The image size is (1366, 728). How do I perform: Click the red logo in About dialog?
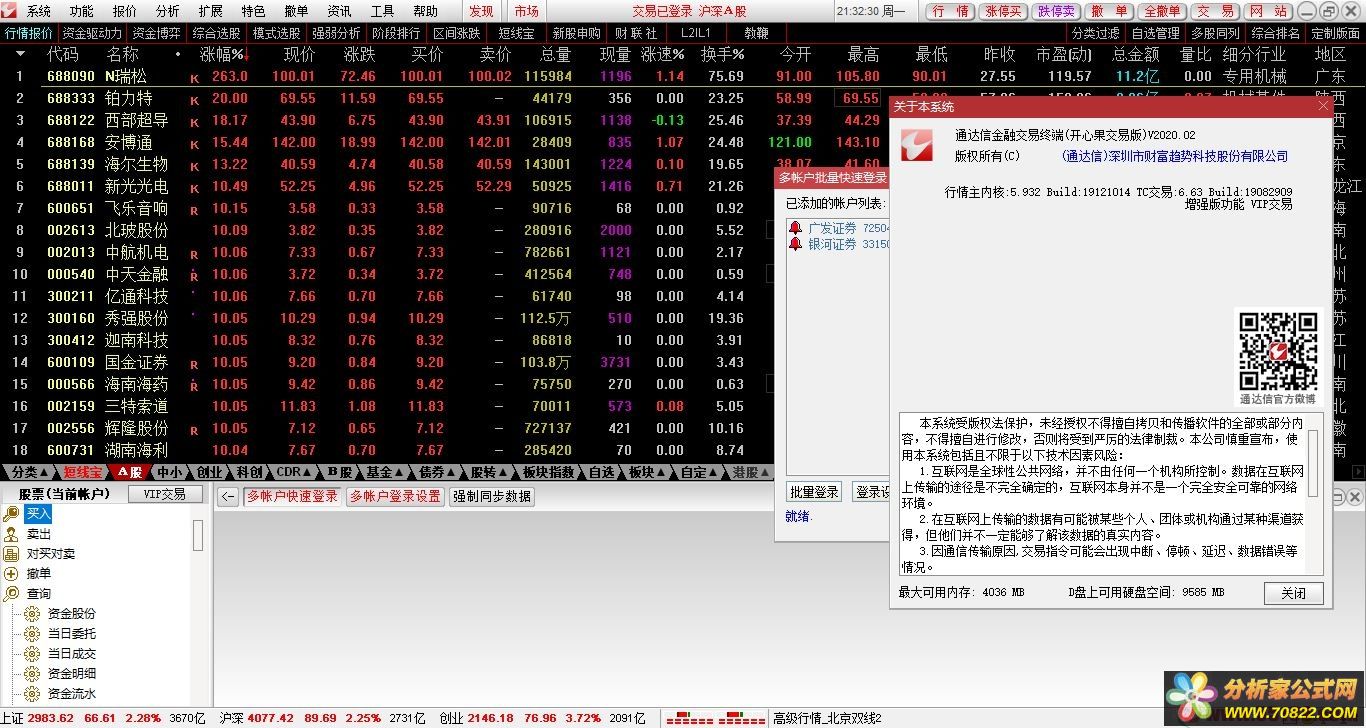tap(916, 145)
